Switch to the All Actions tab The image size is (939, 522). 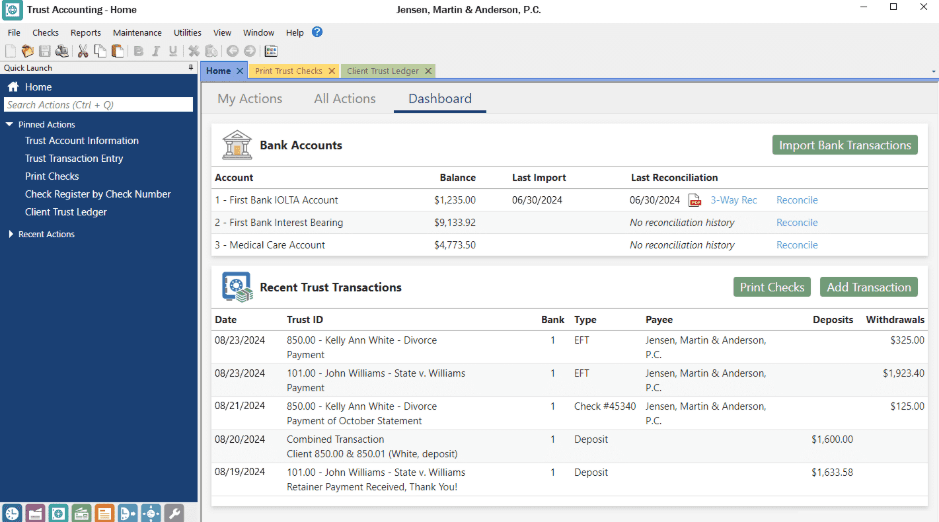pyautogui.click(x=345, y=99)
